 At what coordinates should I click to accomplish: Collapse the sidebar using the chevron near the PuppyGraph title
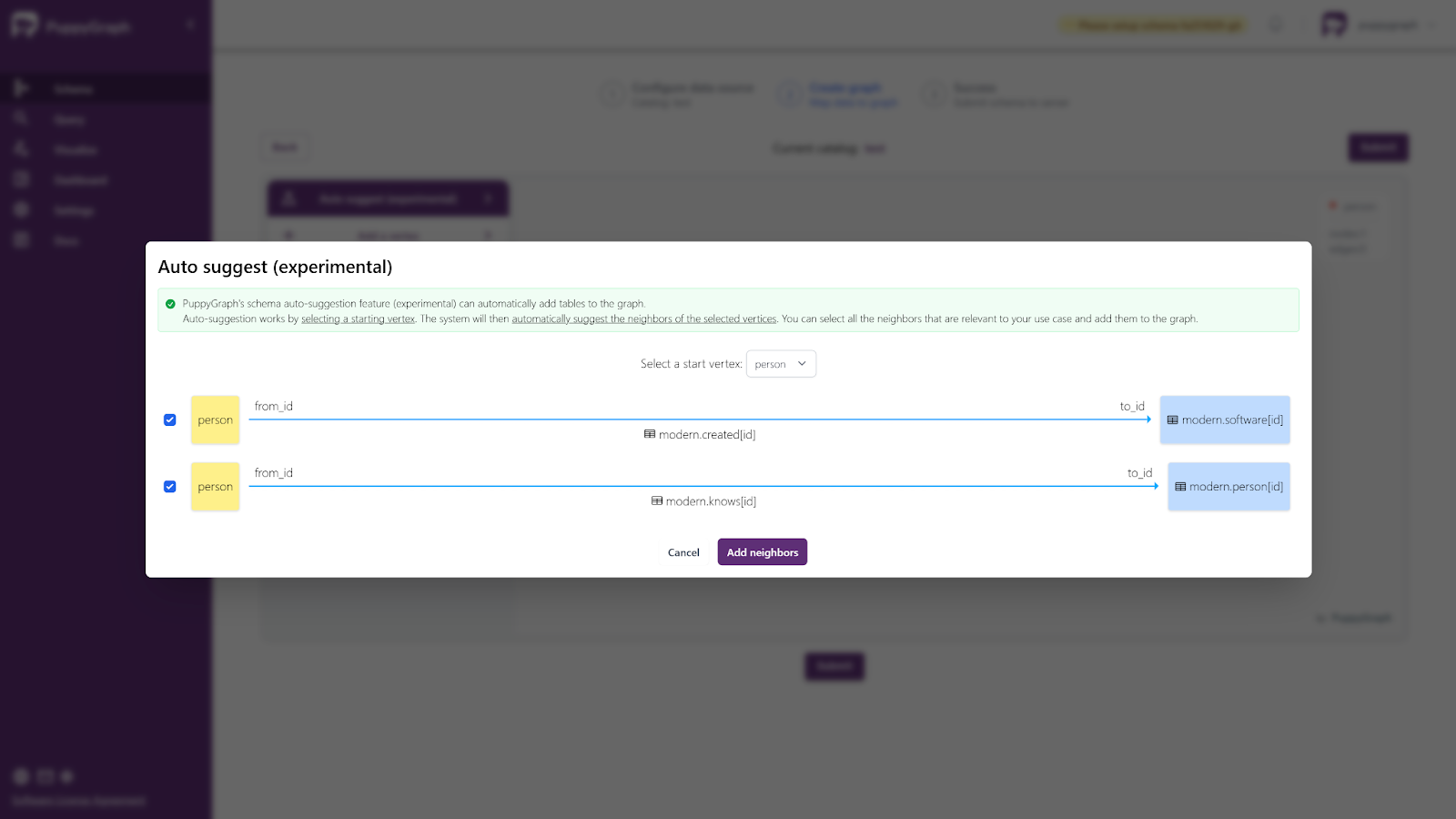190,25
